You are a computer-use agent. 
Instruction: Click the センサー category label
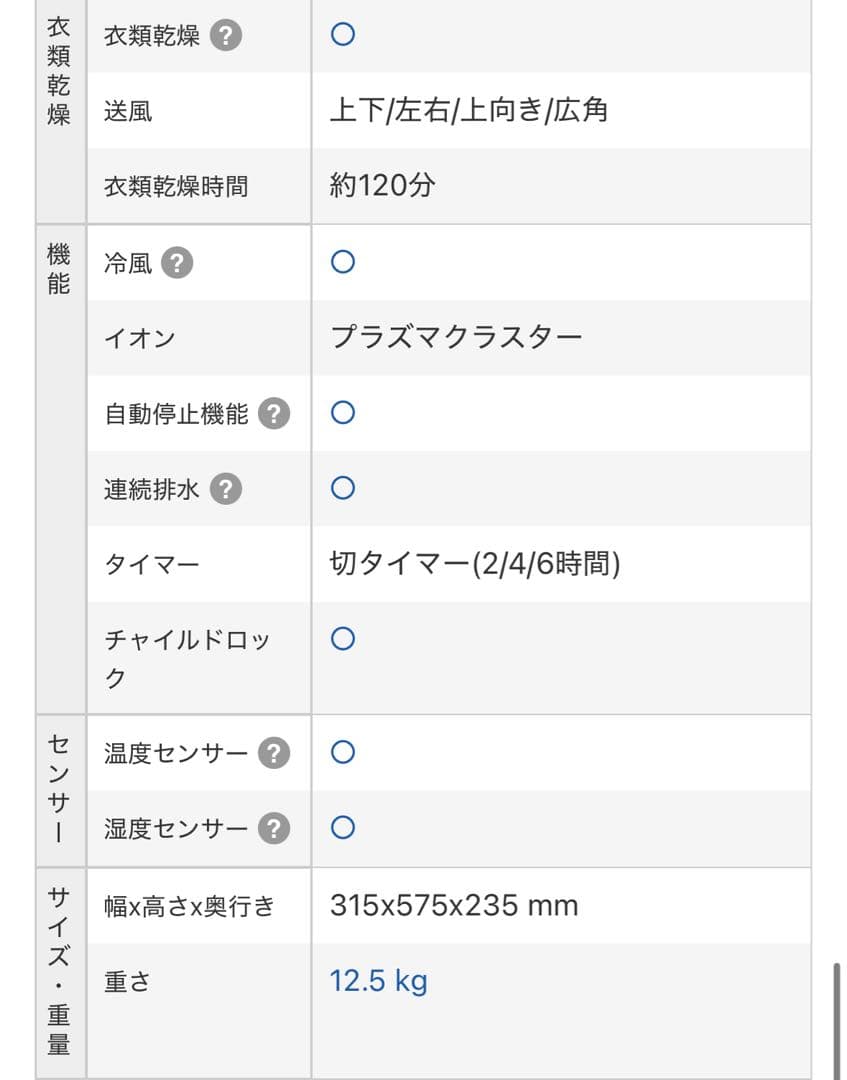point(58,790)
